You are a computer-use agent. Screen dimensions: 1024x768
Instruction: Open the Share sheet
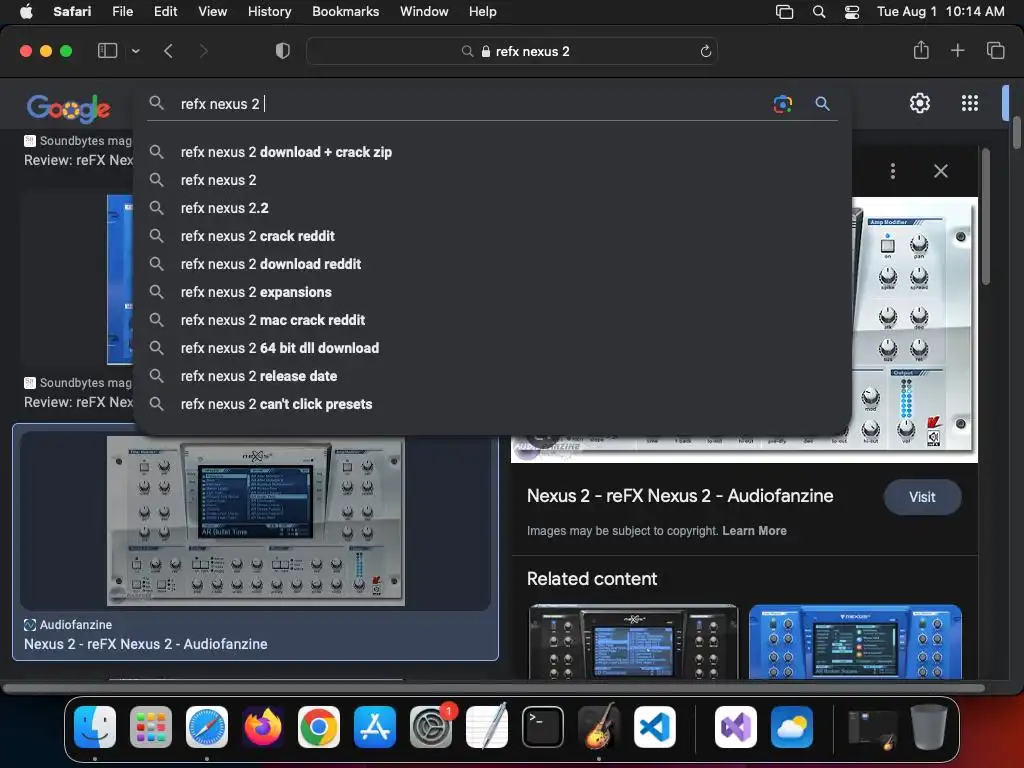point(921,50)
